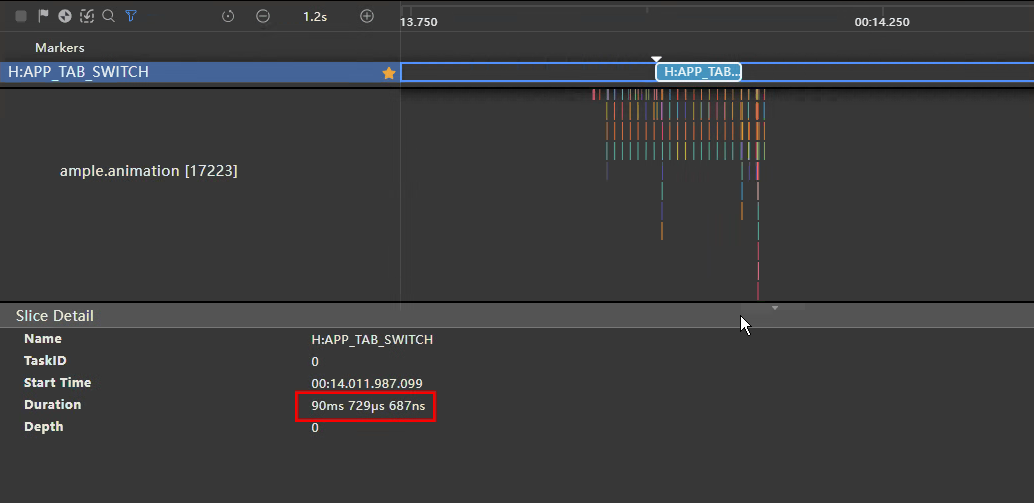Toggle the blue filter funnel icon
This screenshot has height=503, width=1034.
130,16
